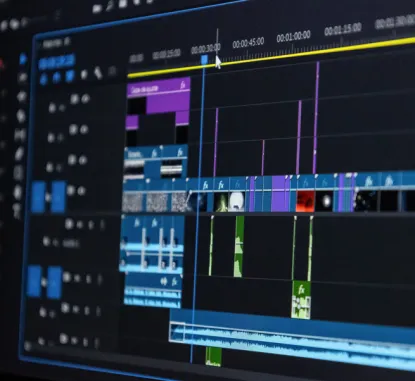Enable voice-over record on A1 track
The image size is (415, 381).
(x=102, y=225)
